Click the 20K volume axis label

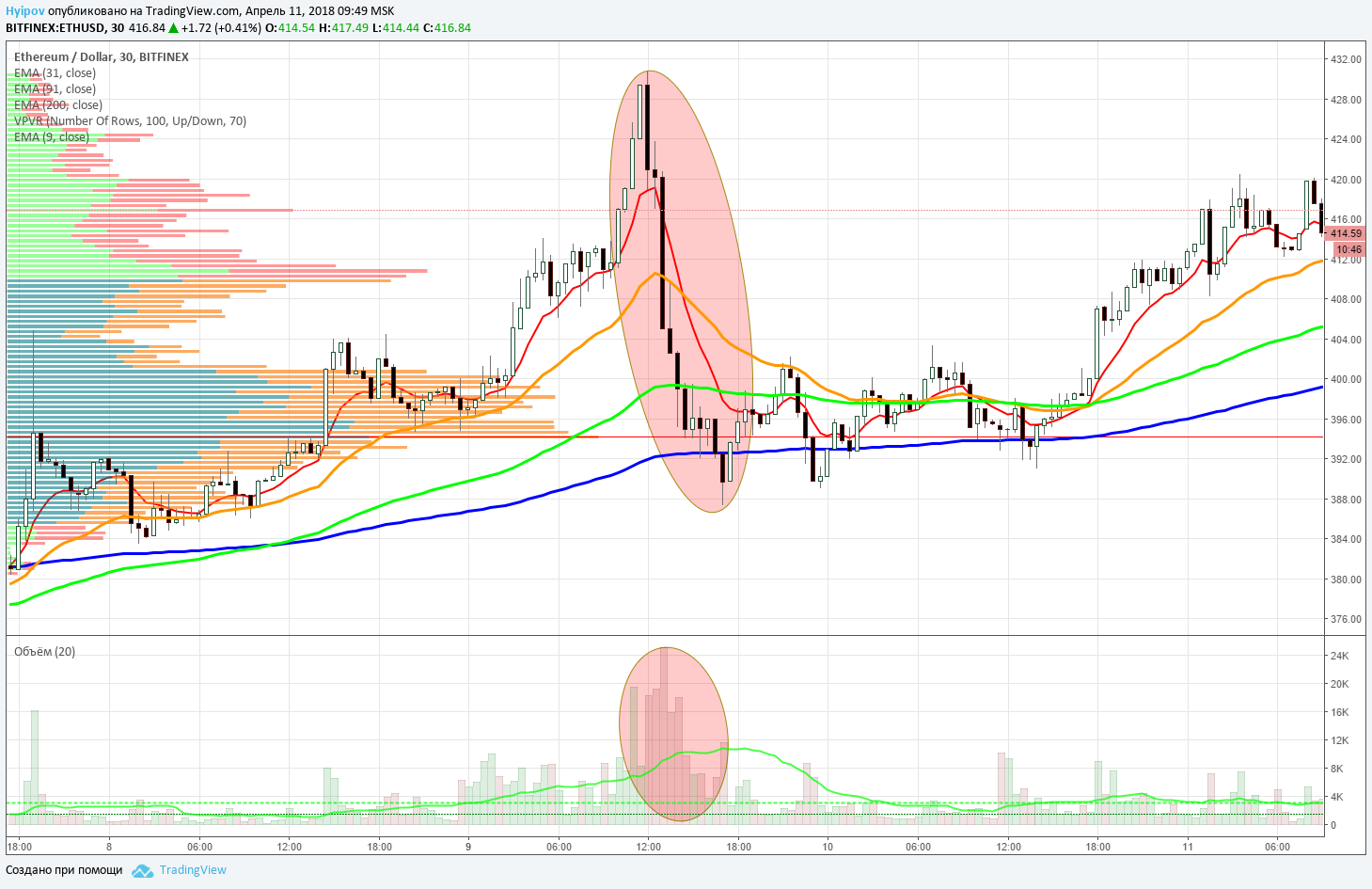pos(1339,684)
